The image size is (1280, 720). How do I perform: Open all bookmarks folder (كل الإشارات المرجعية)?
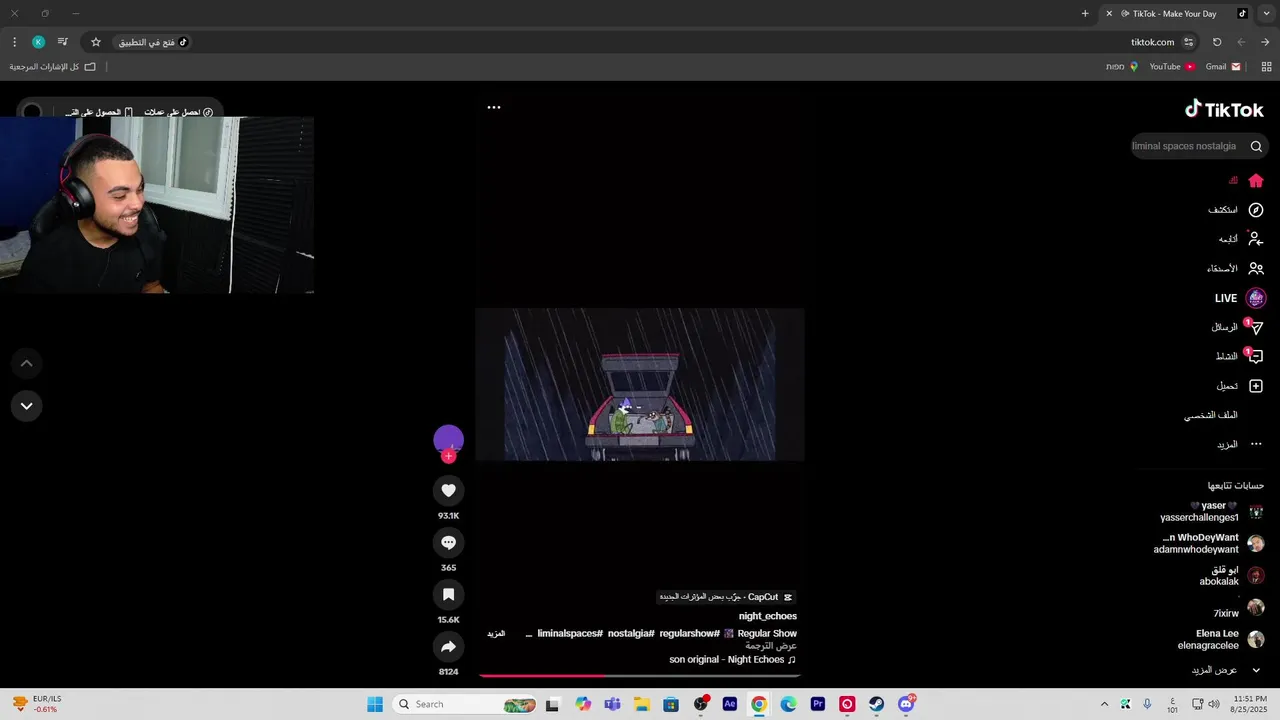(x=52, y=67)
